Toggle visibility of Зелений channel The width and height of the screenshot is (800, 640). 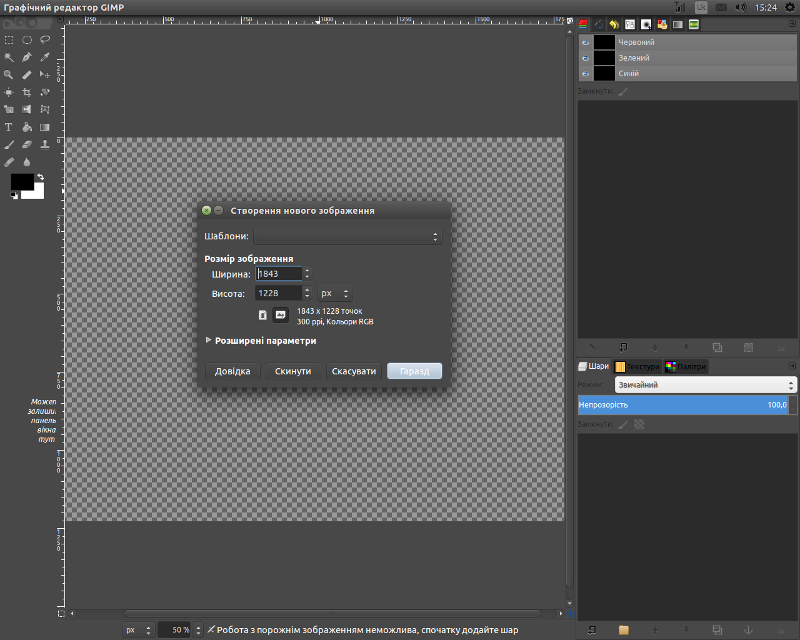click(585, 58)
